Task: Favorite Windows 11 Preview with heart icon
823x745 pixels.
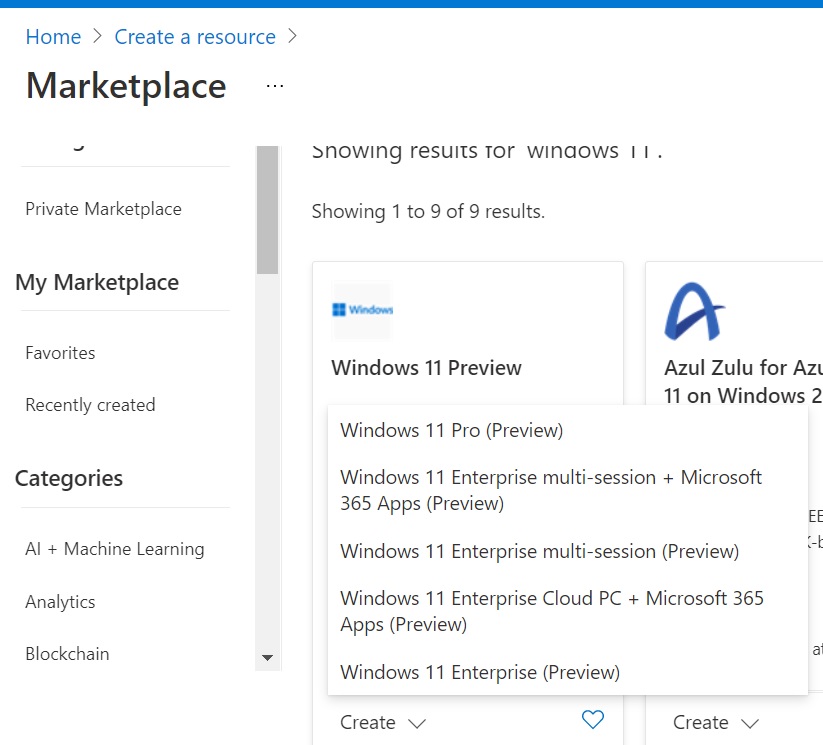Action: pos(593,719)
